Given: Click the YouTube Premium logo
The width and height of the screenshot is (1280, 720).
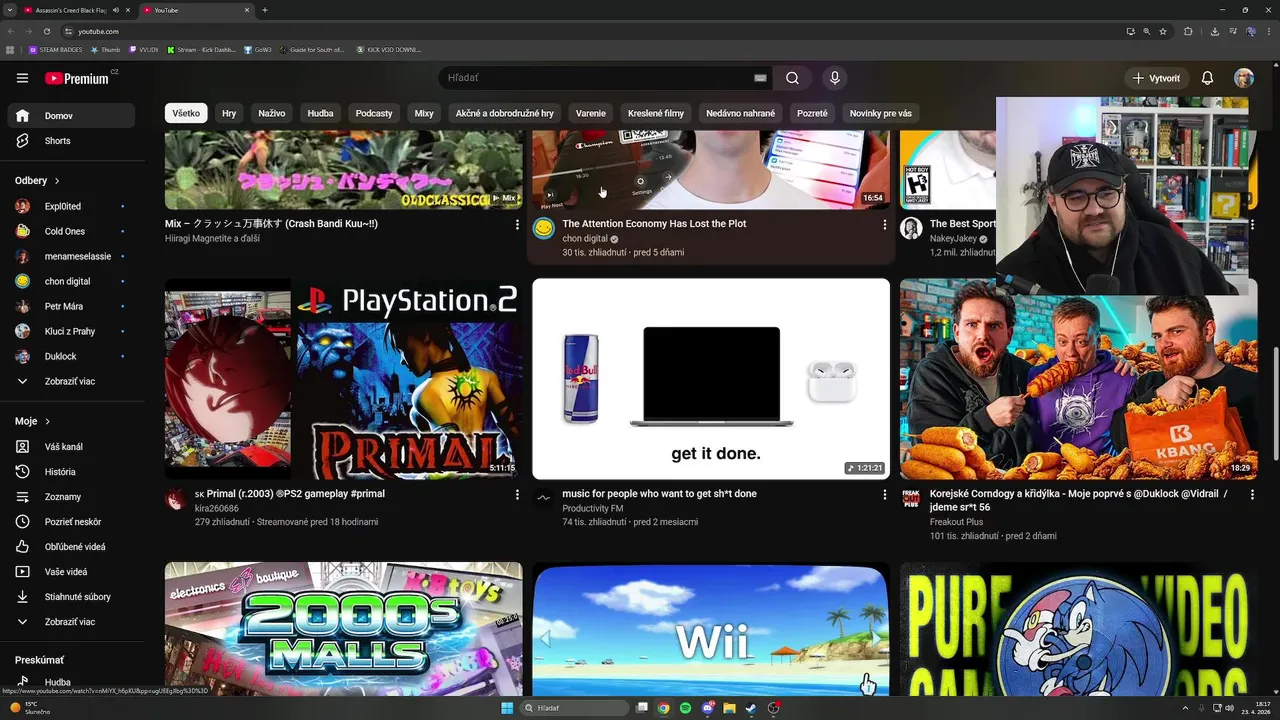Looking at the screenshot, I should click(77, 78).
